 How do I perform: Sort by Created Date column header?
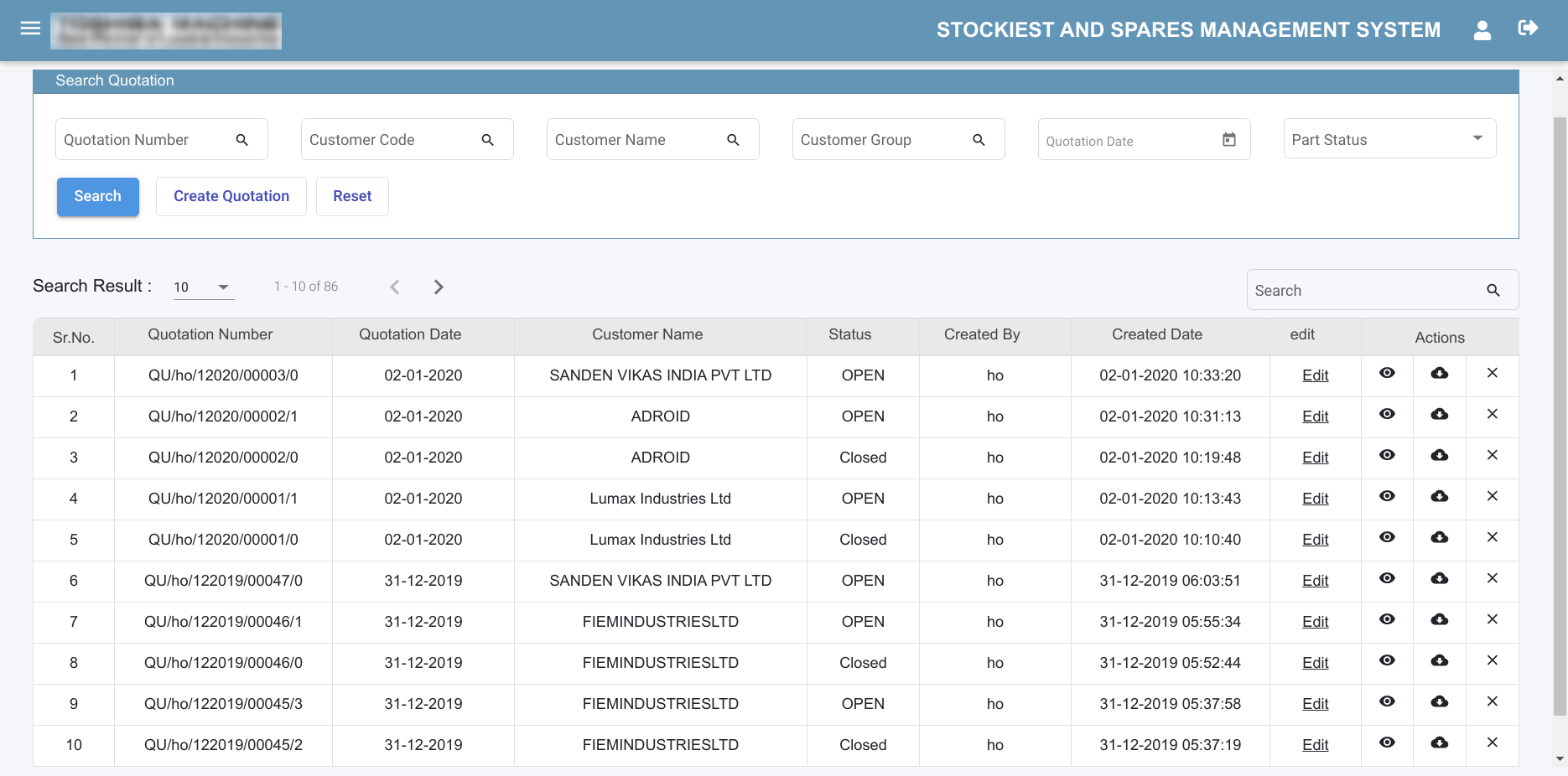pyautogui.click(x=1157, y=334)
